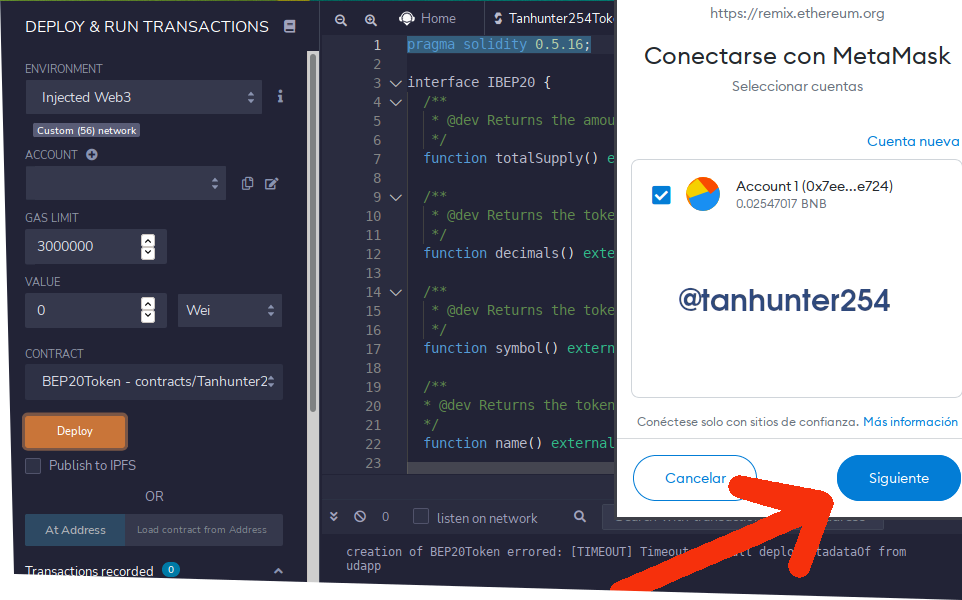Open the Environment dropdown set to Injected Web3
This screenshot has width=962, height=600.
click(x=144, y=97)
